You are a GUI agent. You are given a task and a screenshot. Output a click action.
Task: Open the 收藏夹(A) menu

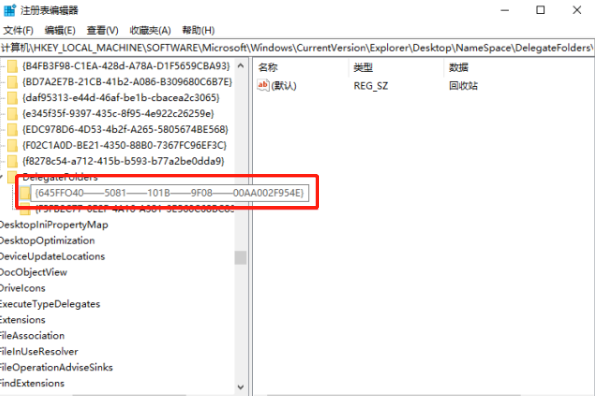pos(150,30)
